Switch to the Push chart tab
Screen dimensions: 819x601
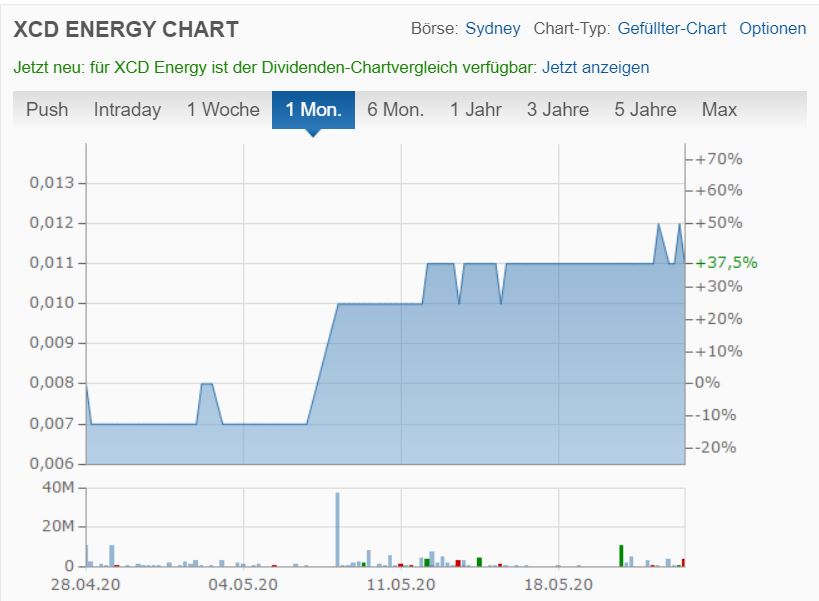[x=47, y=110]
